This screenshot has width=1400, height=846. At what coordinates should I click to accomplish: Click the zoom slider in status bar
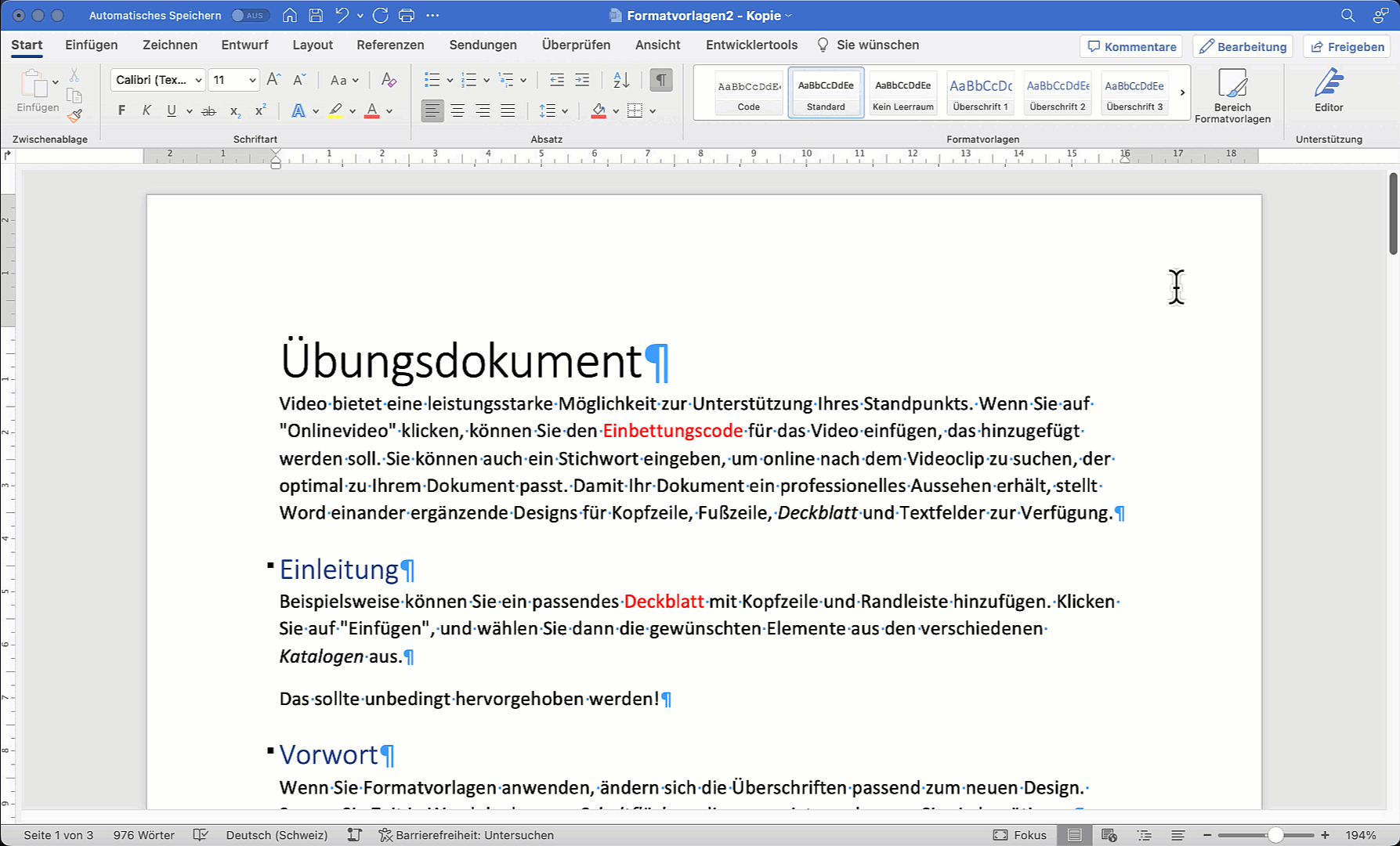pyautogui.click(x=1275, y=835)
